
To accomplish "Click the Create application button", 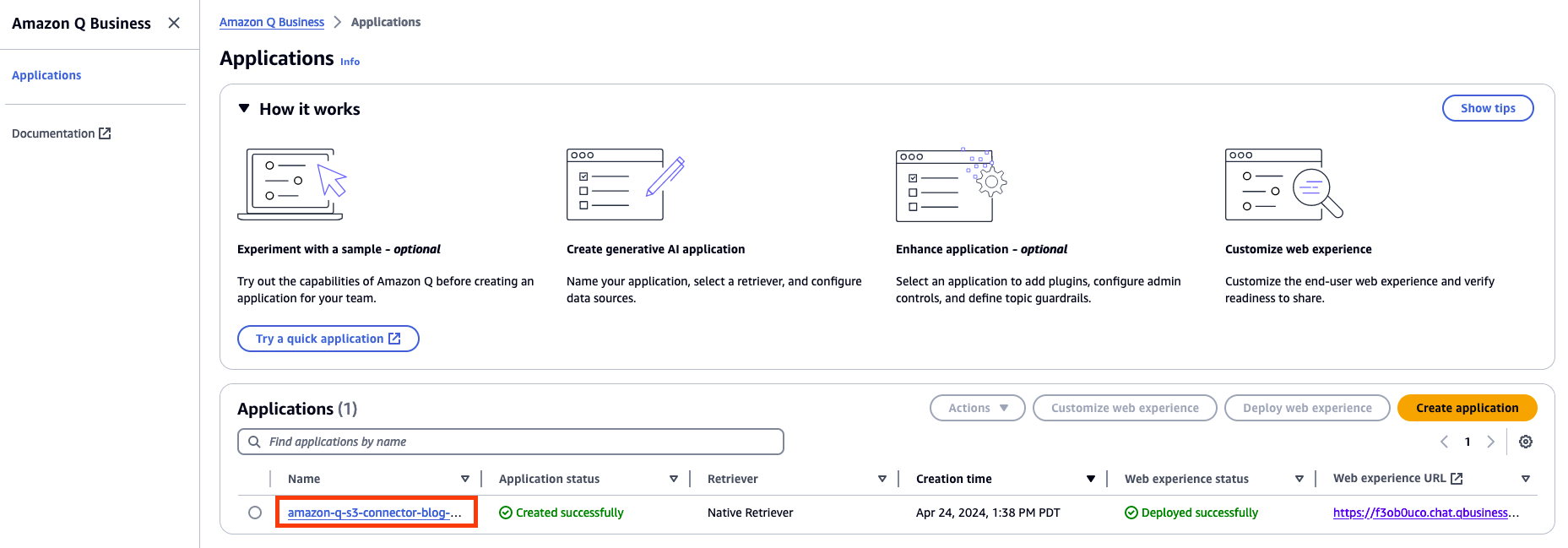I will [x=1467, y=407].
